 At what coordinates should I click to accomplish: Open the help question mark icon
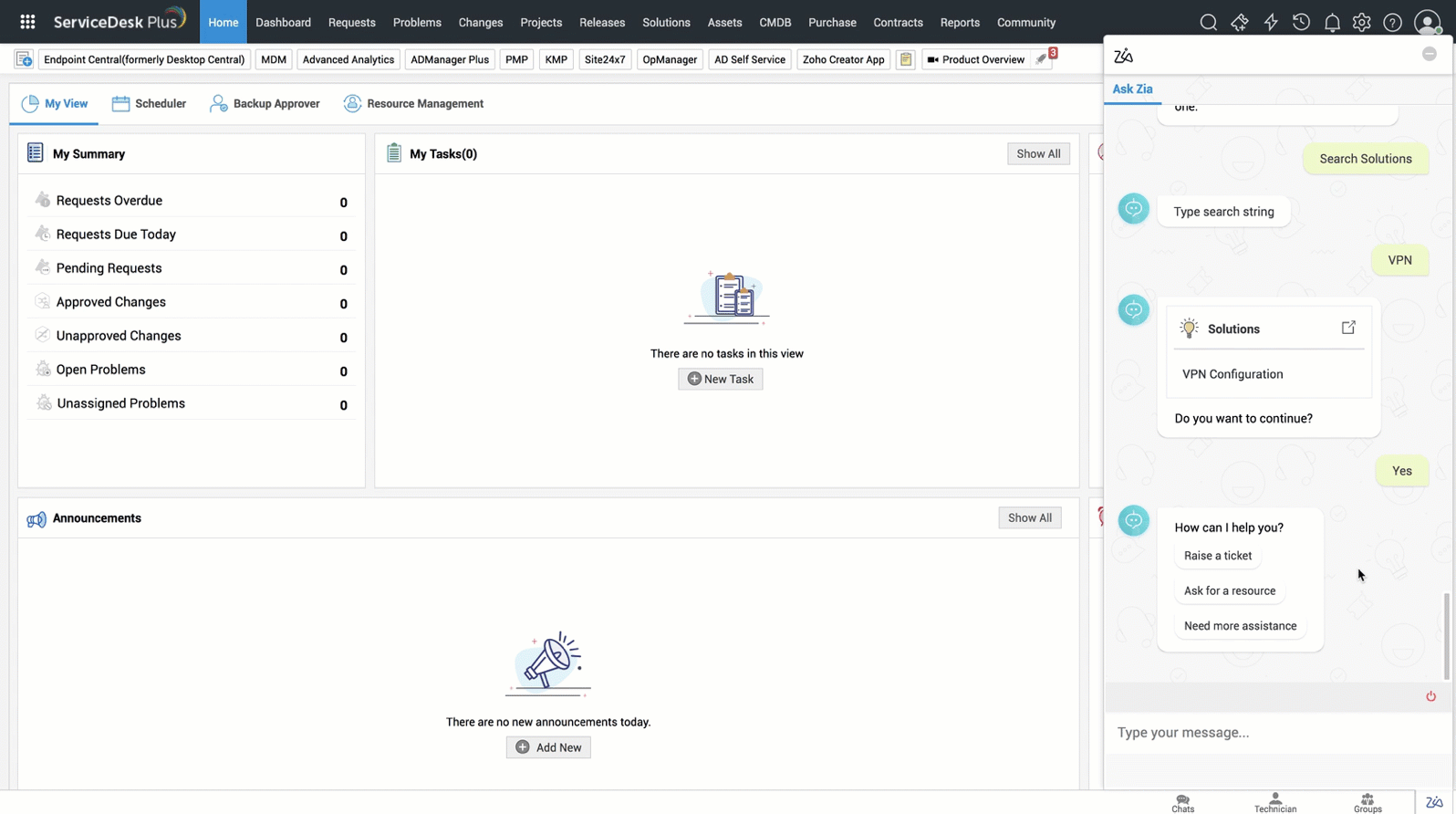point(1392,23)
